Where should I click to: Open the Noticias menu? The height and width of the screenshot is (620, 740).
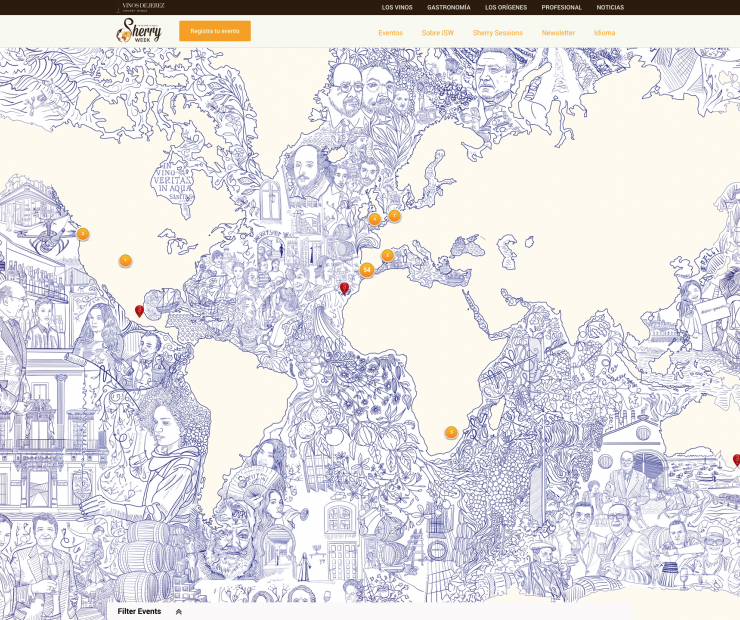coord(610,8)
